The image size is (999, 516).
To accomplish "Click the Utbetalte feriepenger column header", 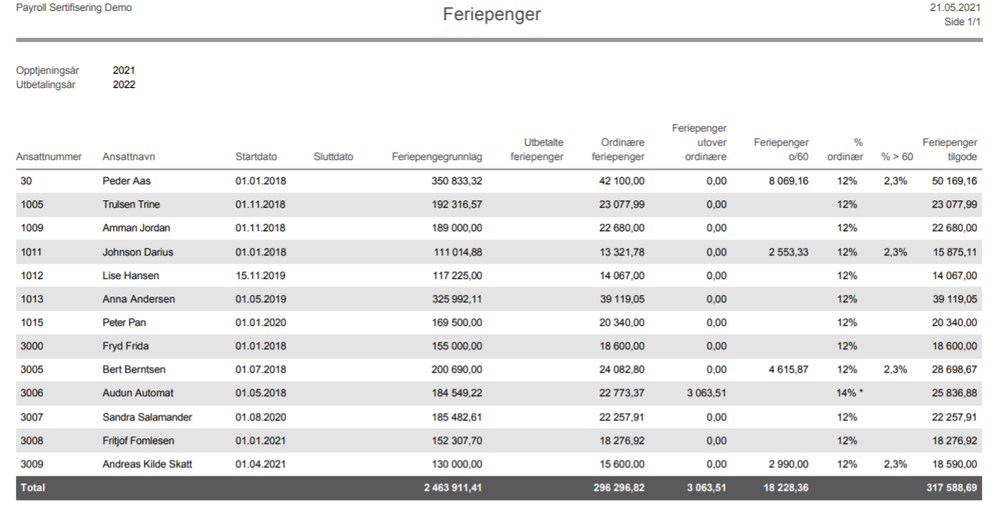I will [x=537, y=150].
